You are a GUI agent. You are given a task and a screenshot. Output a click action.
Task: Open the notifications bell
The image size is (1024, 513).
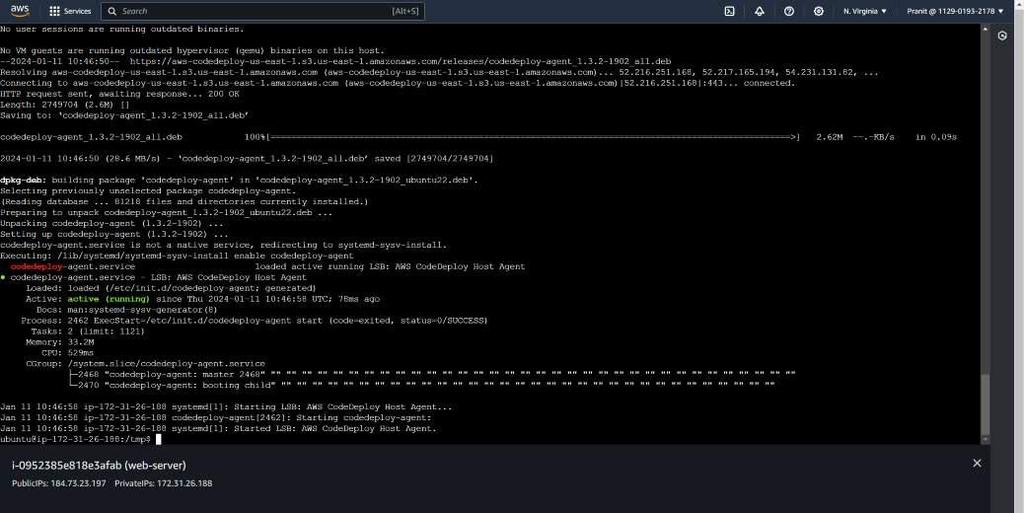click(759, 11)
